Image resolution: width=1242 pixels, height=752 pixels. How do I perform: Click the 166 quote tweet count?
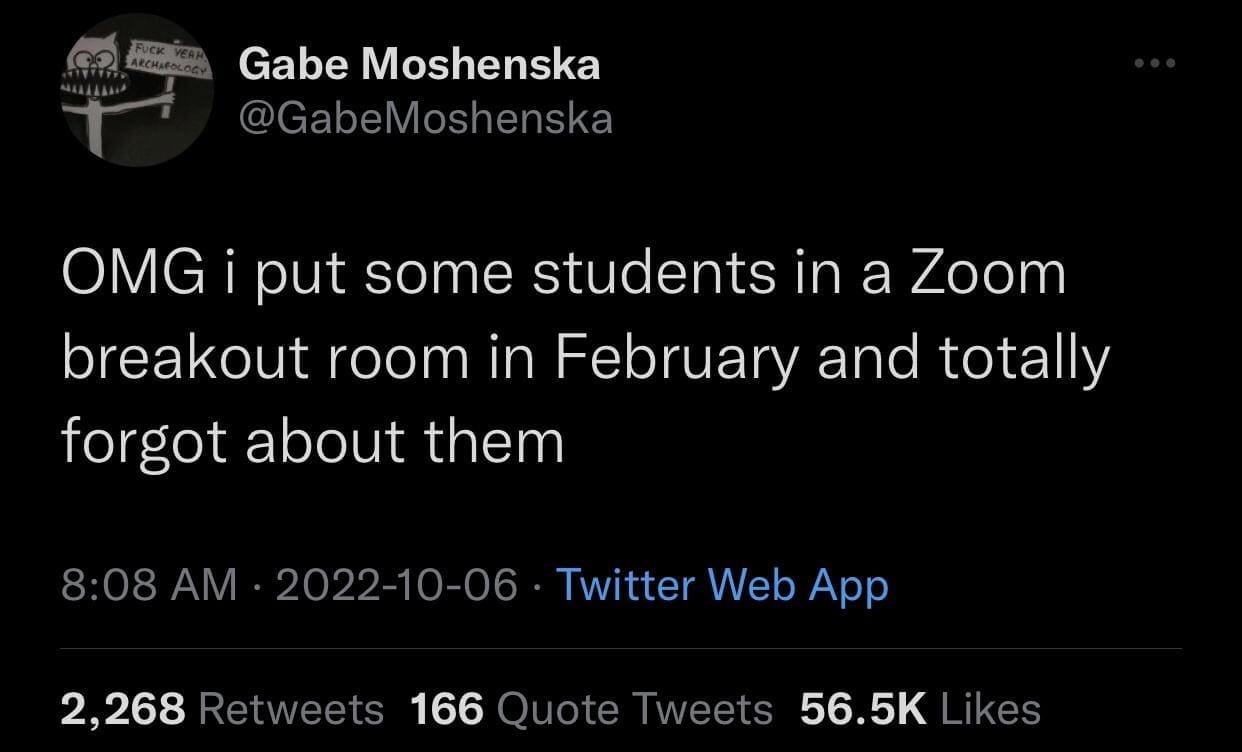coord(447,709)
